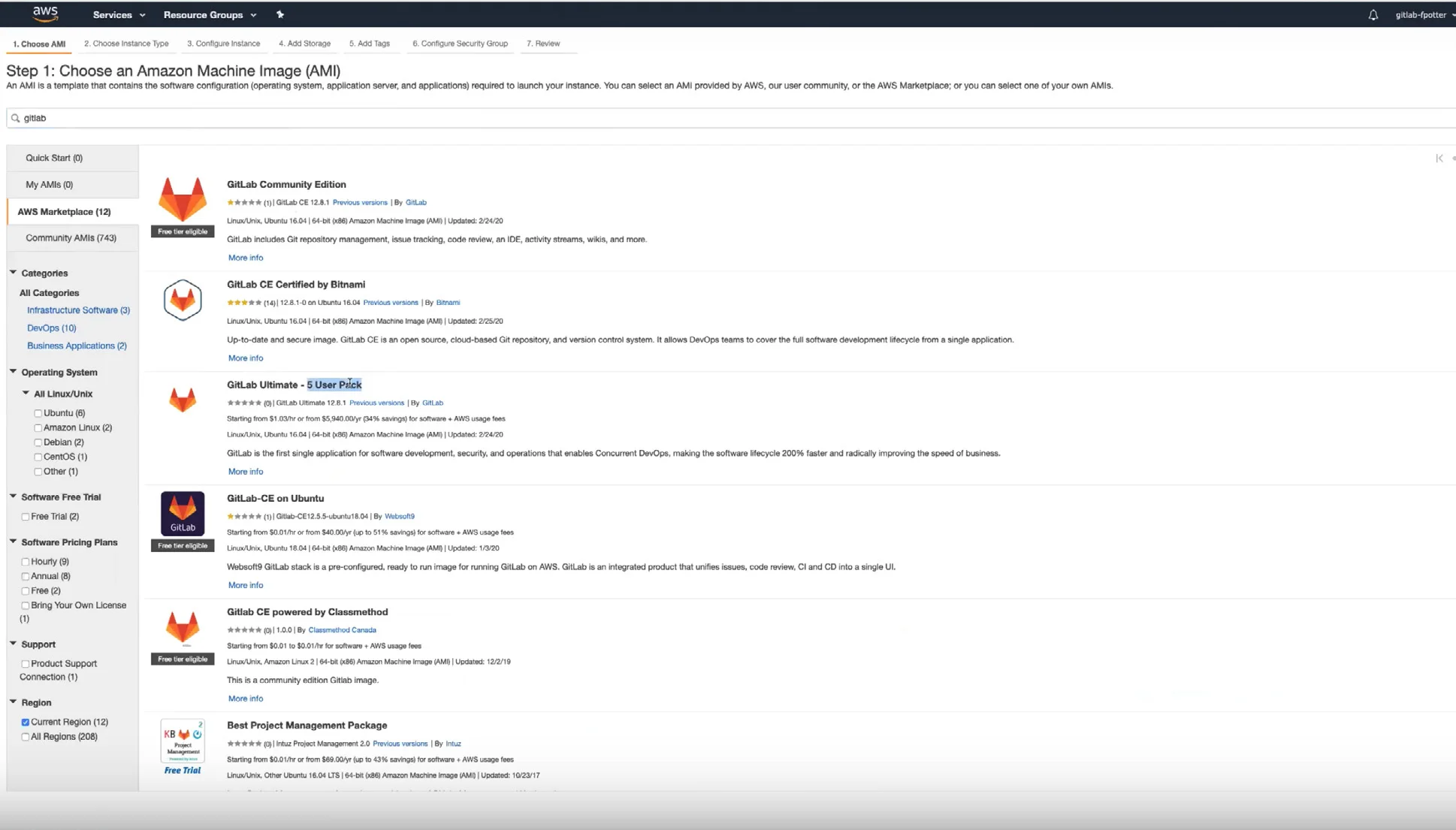Go to step 2 Choose Instance Type
This screenshot has height=830, width=1456.
pos(126,44)
